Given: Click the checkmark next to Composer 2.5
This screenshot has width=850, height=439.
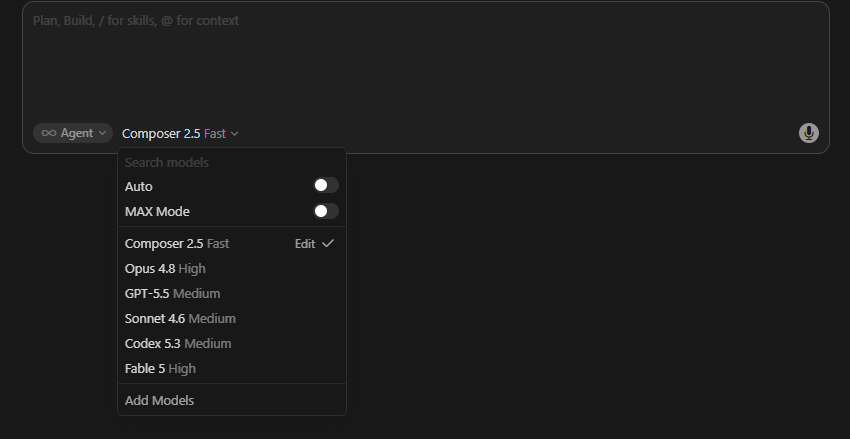Looking at the screenshot, I should (328, 244).
